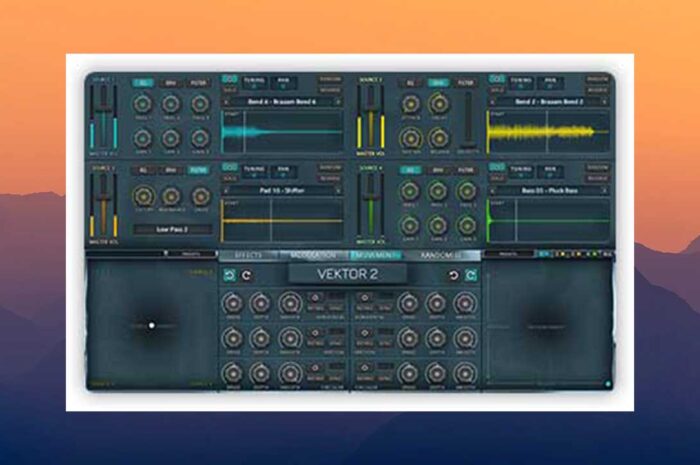Image resolution: width=700 pixels, height=465 pixels.
Task: Toggle Source 3 teal power button
Action: (229, 167)
